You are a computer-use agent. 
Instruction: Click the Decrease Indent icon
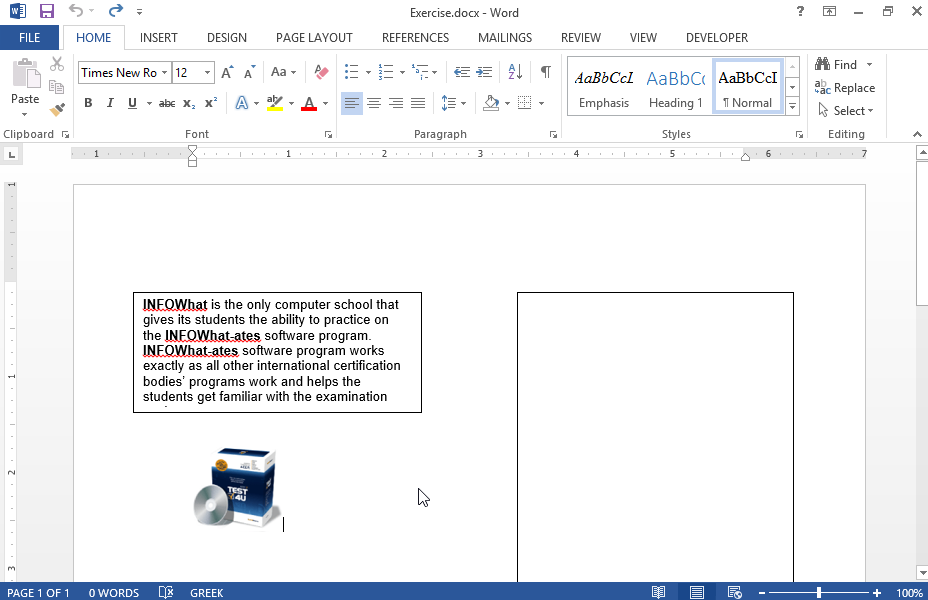pyautogui.click(x=462, y=72)
